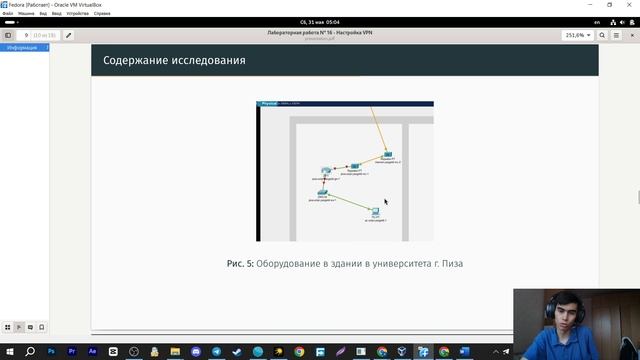Open the CapCut icon in taskbar
This screenshot has height=360, width=640.
pyautogui.click(x=113, y=351)
